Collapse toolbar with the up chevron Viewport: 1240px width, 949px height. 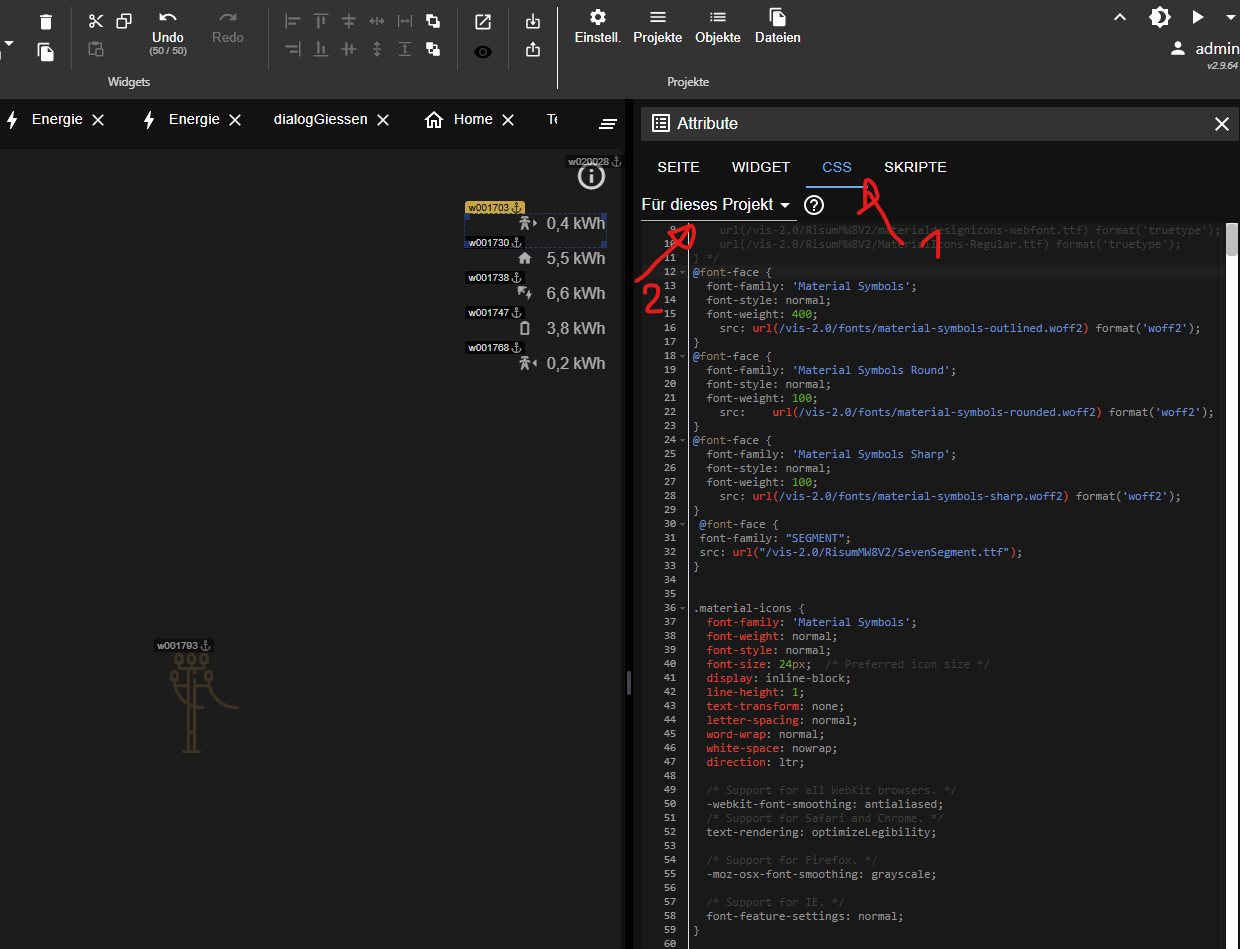[1120, 17]
